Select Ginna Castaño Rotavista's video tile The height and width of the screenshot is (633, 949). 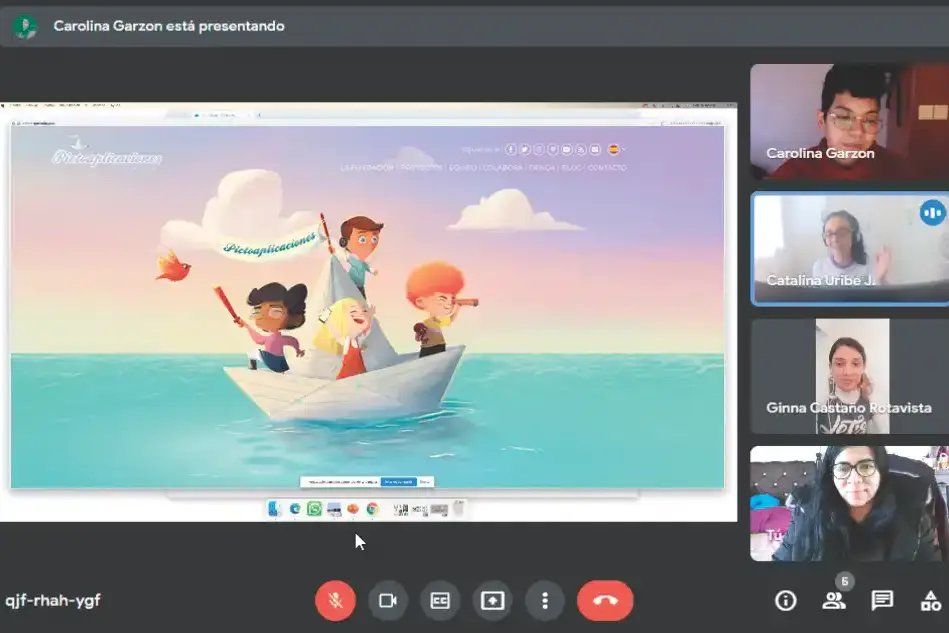coord(850,376)
